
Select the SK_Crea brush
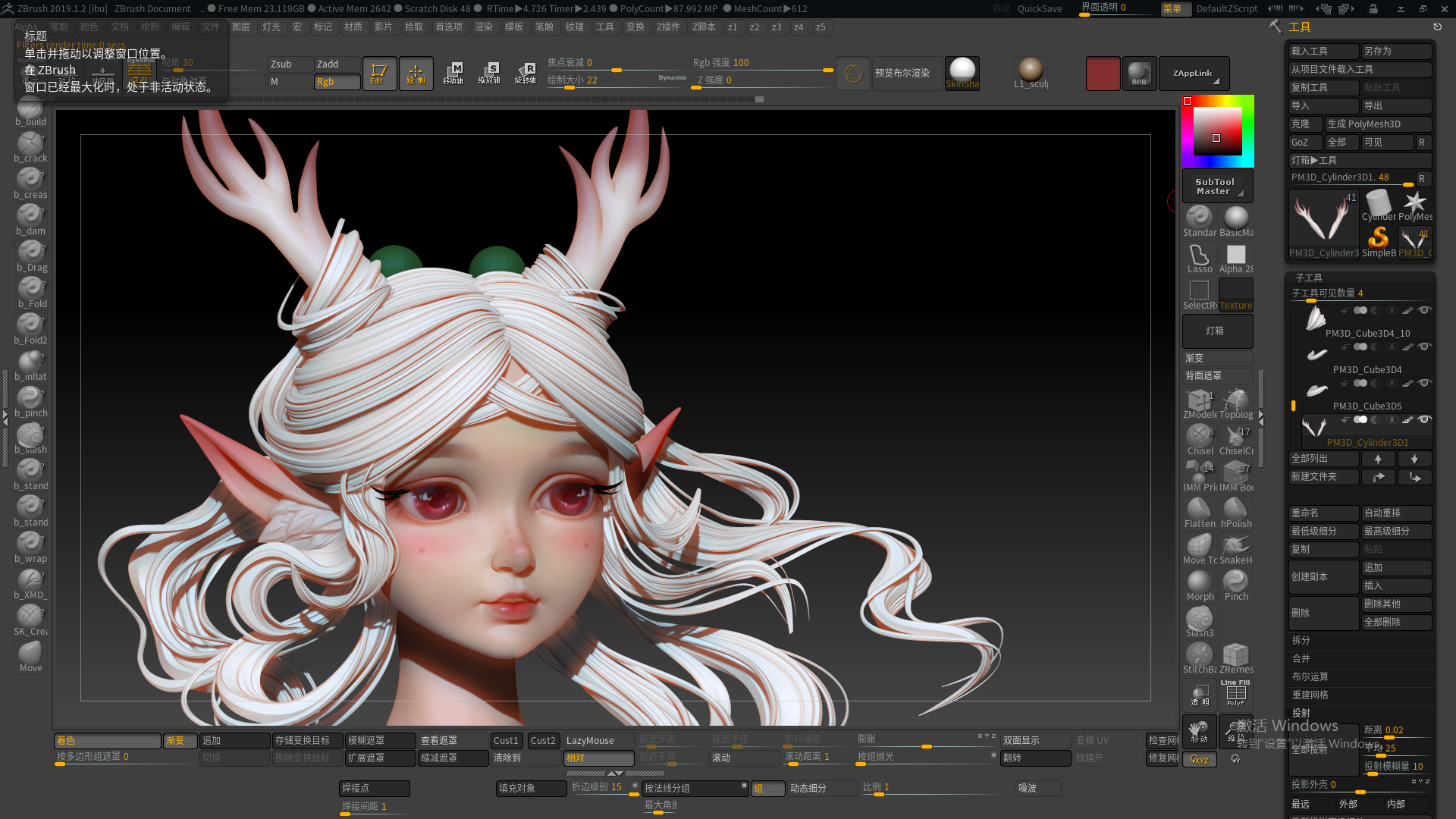click(30, 620)
